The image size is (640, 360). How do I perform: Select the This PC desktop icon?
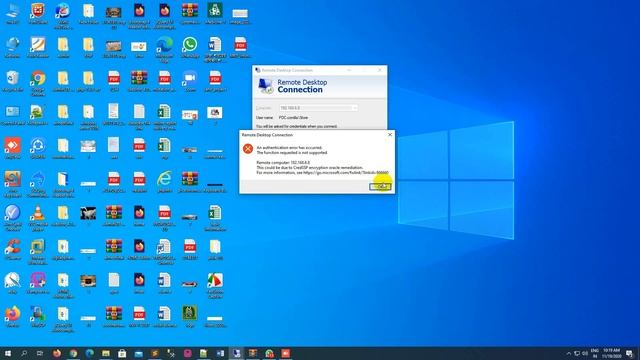tap(12, 13)
